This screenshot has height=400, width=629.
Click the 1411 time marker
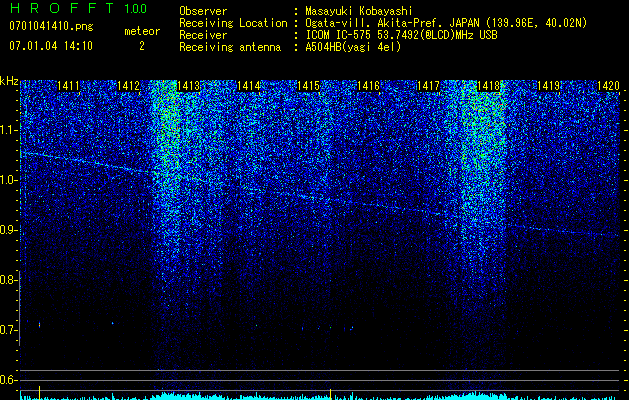click(x=68, y=86)
